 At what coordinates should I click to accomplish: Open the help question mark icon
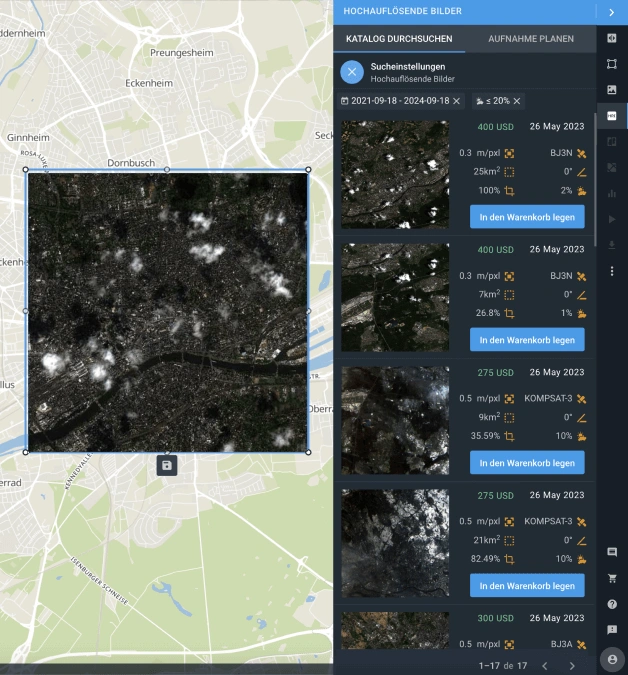612,604
